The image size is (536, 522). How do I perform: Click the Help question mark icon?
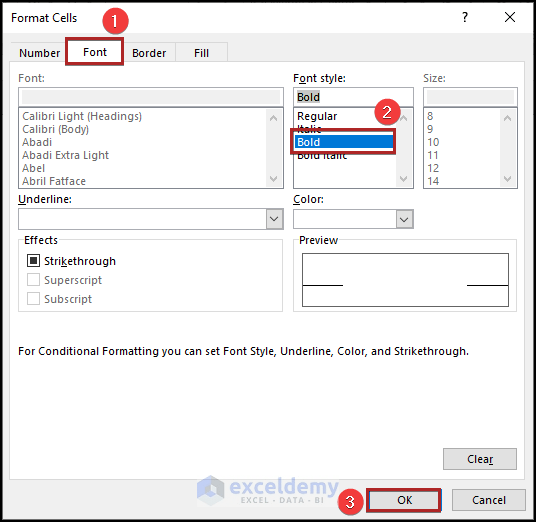[x=465, y=17]
